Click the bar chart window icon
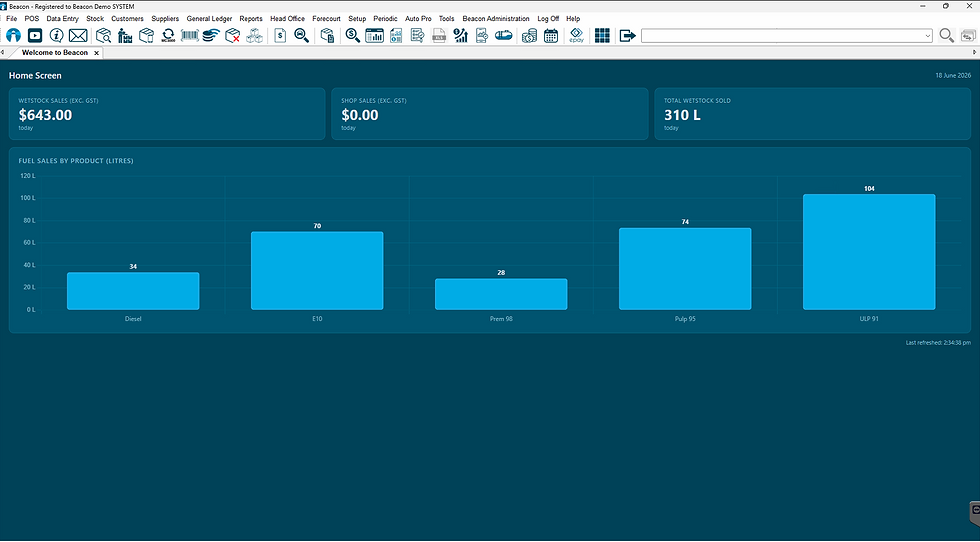 pyautogui.click(x=374, y=36)
